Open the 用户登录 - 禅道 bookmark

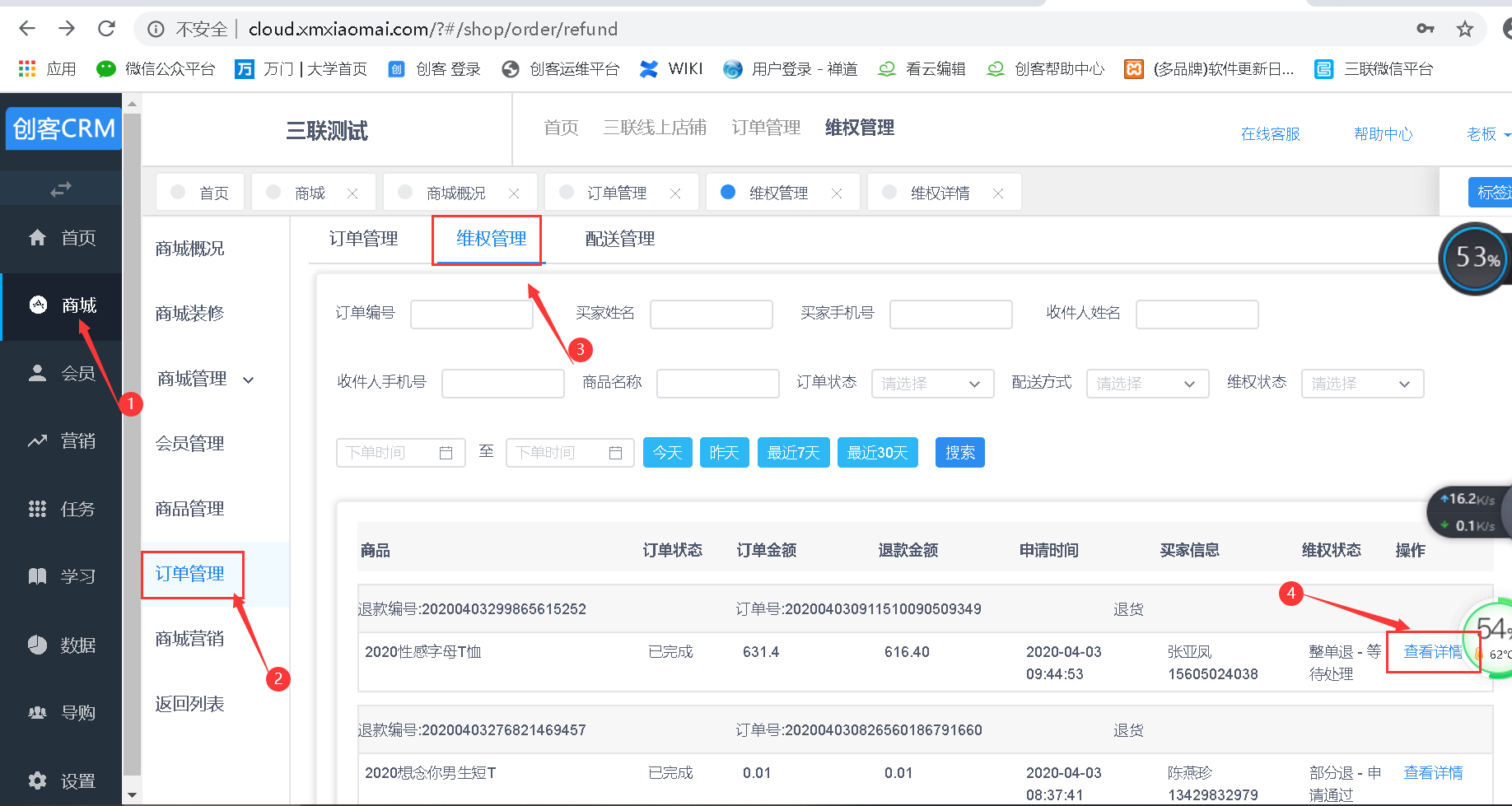790,69
